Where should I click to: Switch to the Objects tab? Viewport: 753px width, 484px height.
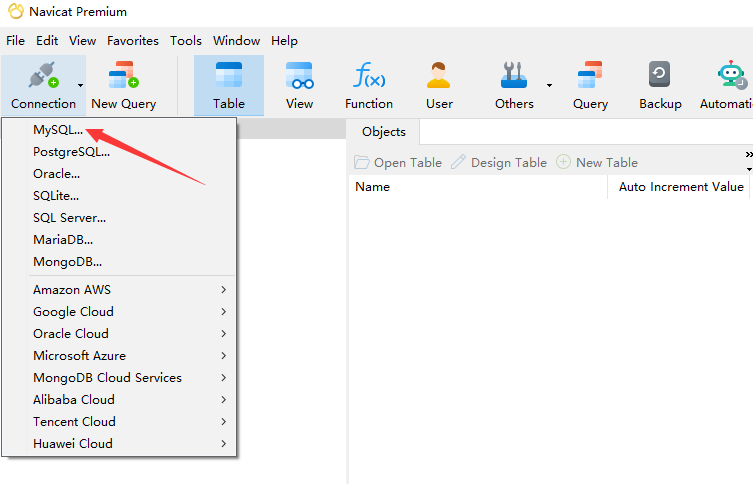click(383, 132)
